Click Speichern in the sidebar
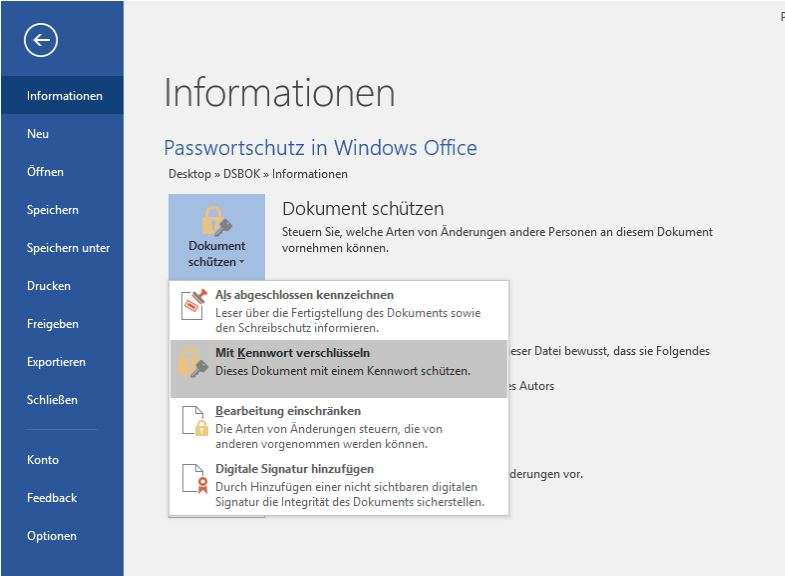785x576 pixels. (62, 210)
